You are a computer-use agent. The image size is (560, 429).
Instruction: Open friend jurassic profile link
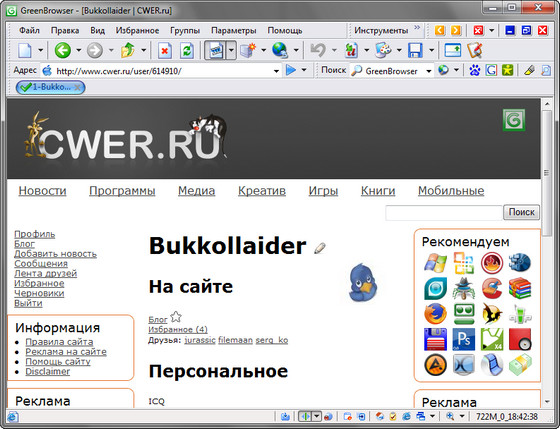(x=200, y=340)
